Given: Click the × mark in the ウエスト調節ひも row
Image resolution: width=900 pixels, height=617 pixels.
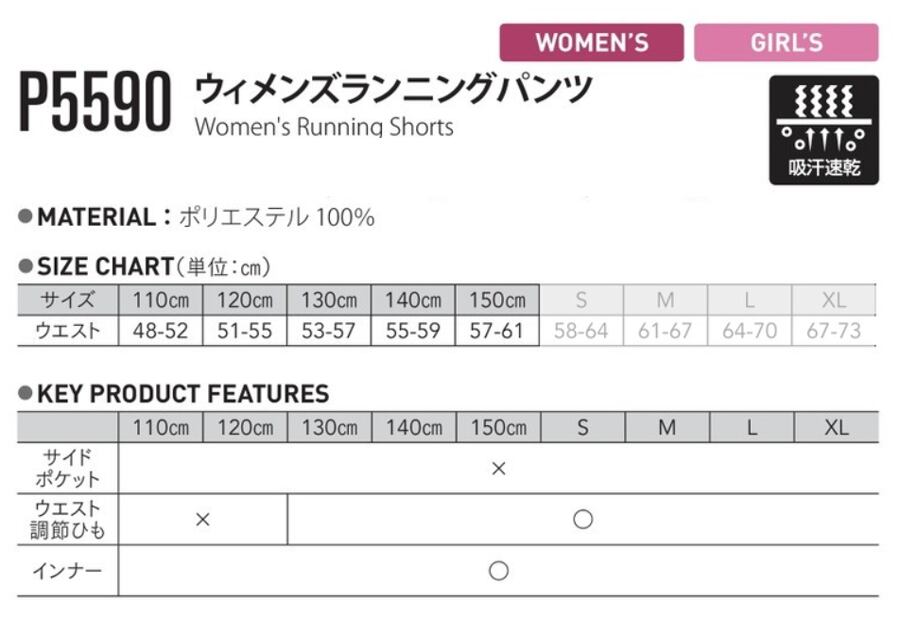Looking at the screenshot, I should click(203, 519).
